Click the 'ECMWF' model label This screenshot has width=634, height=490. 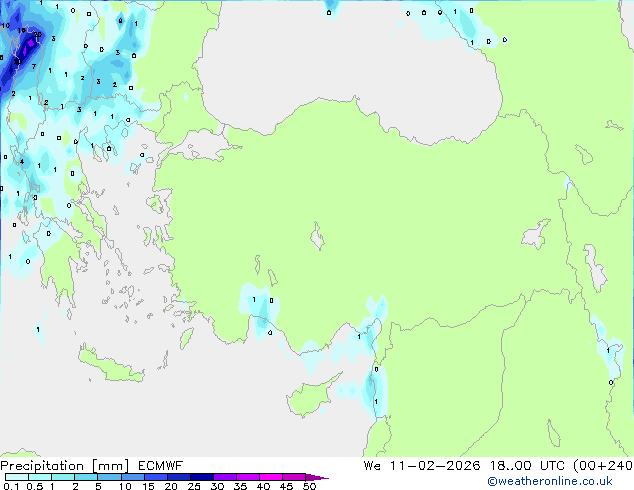[x=161, y=466]
